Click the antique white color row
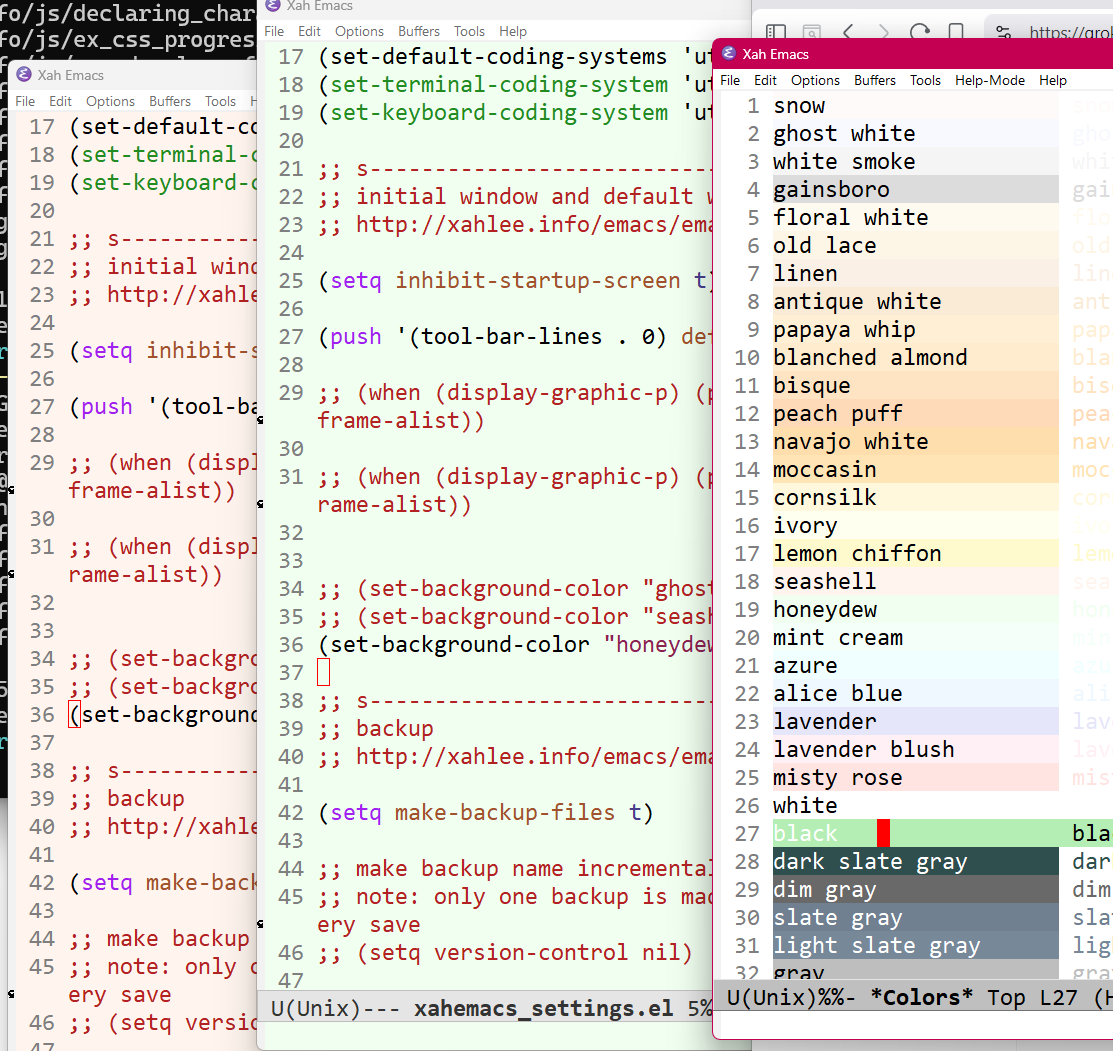This screenshot has width=1113, height=1051. point(916,302)
